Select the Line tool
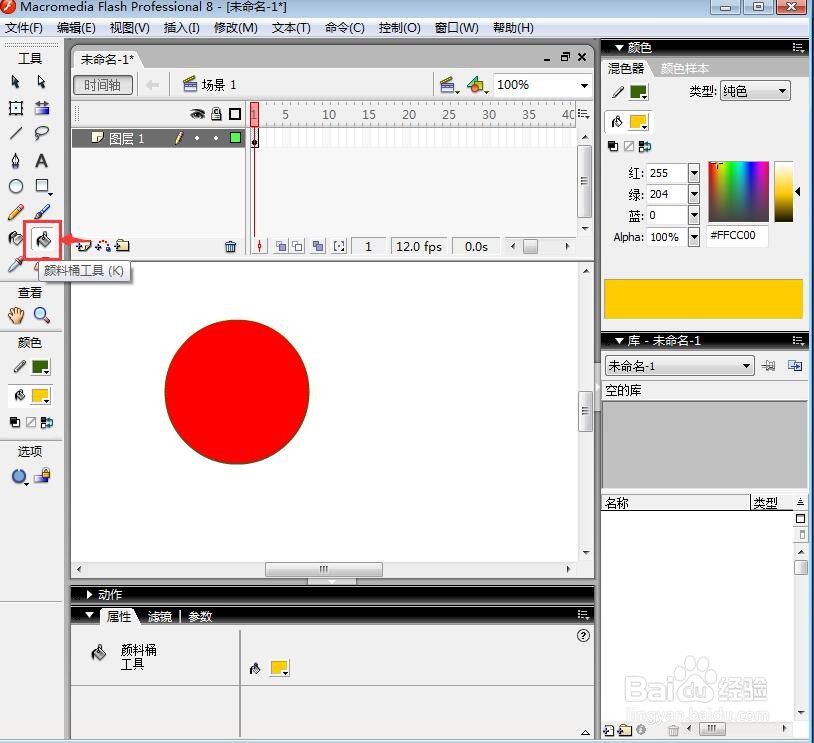 16,133
